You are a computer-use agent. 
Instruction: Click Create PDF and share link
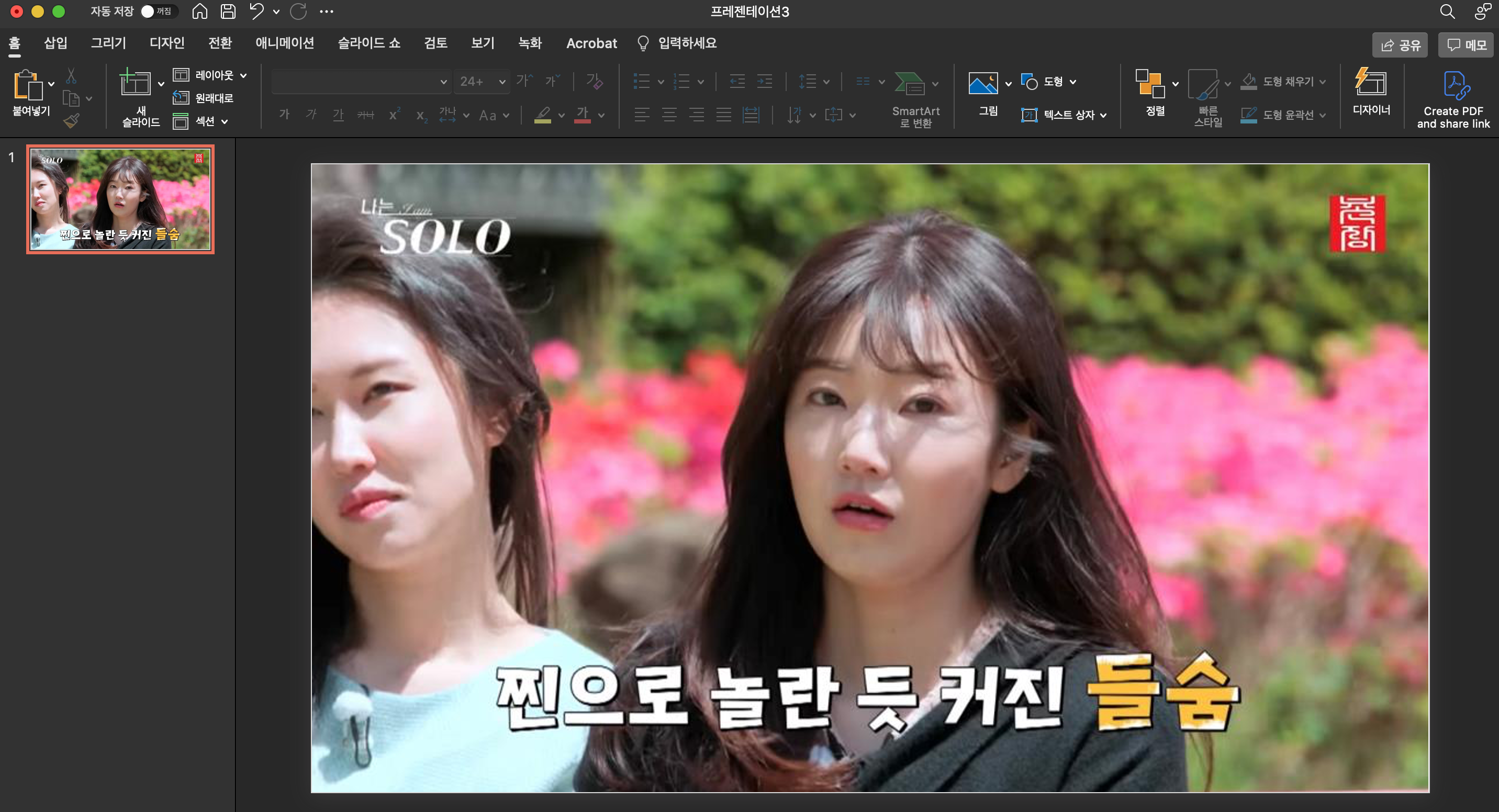[x=1453, y=99]
